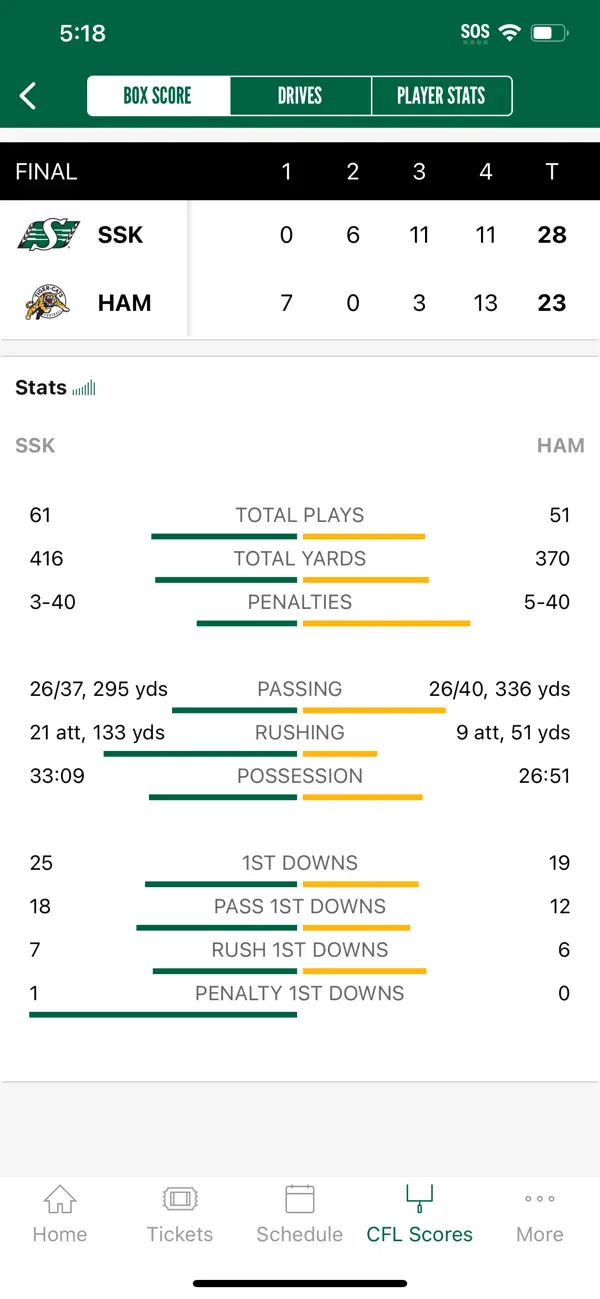600x1299 pixels.
Task: Switch to the Player Stats tab
Action: pos(441,96)
